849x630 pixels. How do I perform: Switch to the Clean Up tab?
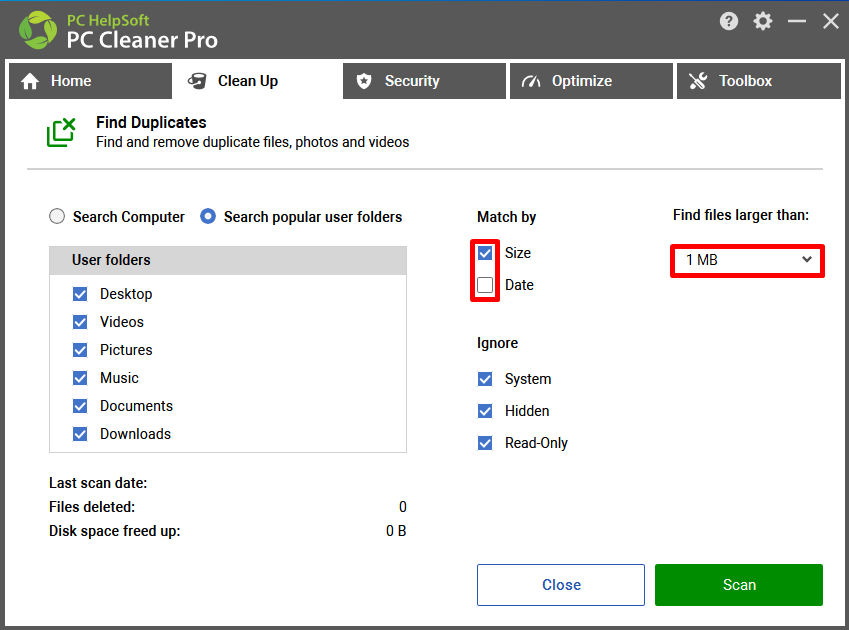[x=257, y=81]
